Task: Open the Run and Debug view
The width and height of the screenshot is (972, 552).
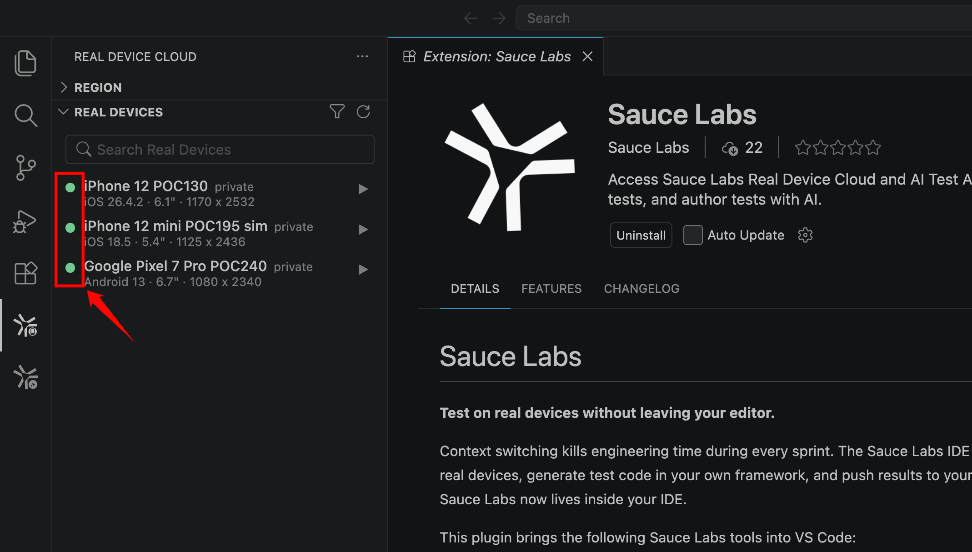Action: click(25, 221)
